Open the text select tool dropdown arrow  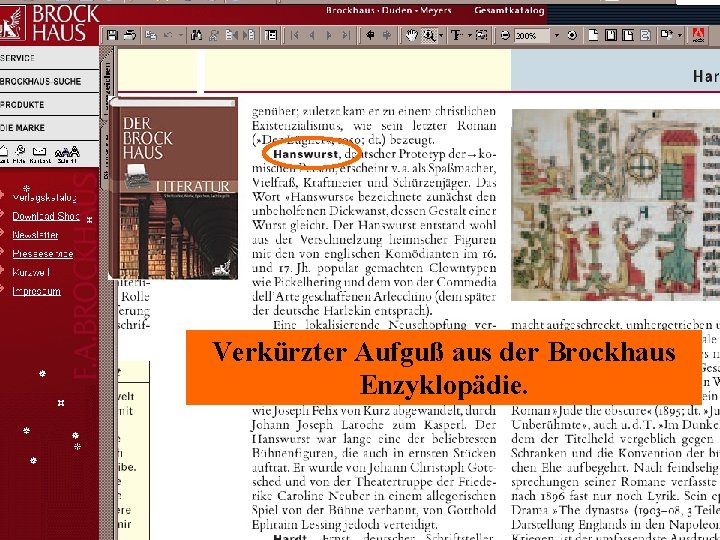coord(470,35)
